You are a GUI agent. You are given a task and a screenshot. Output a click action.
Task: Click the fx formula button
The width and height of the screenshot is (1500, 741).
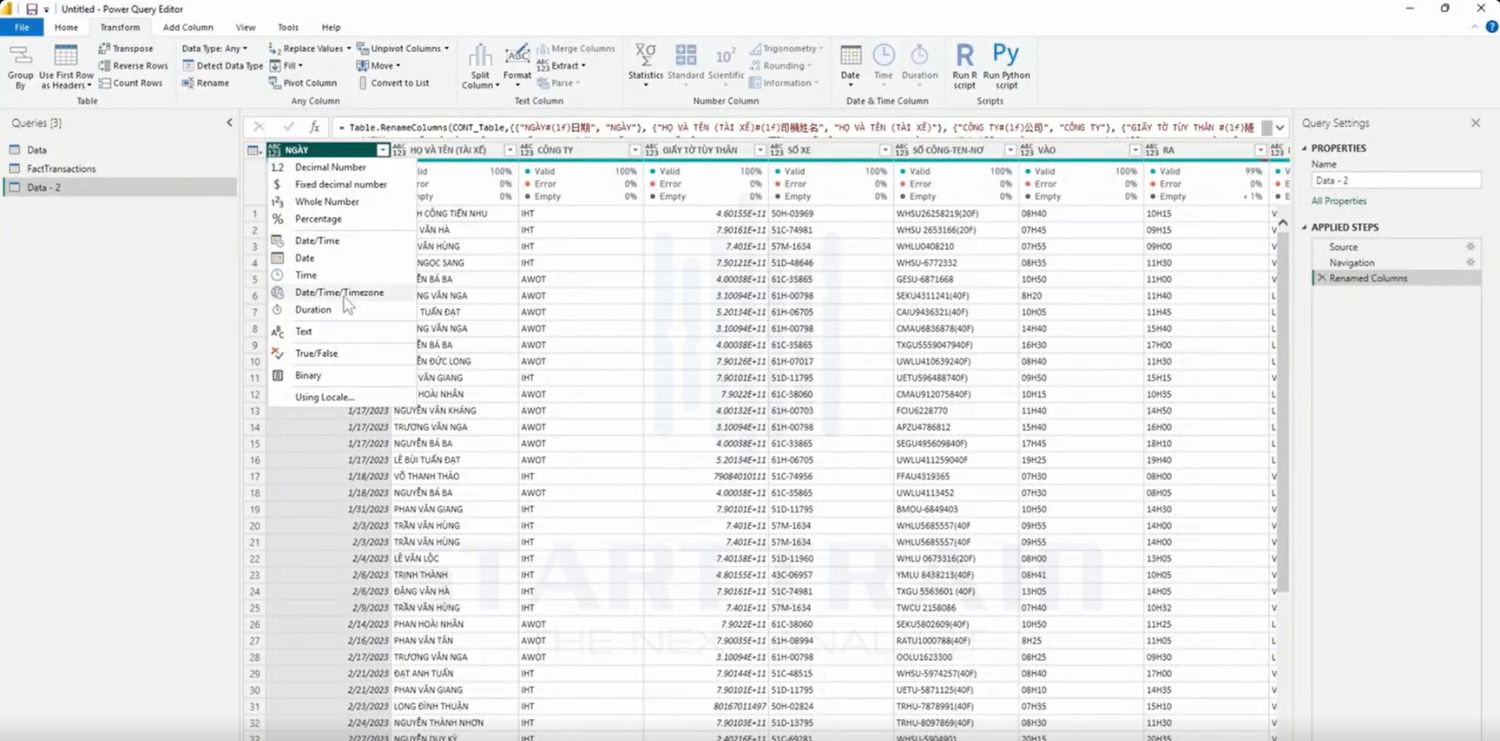314,127
